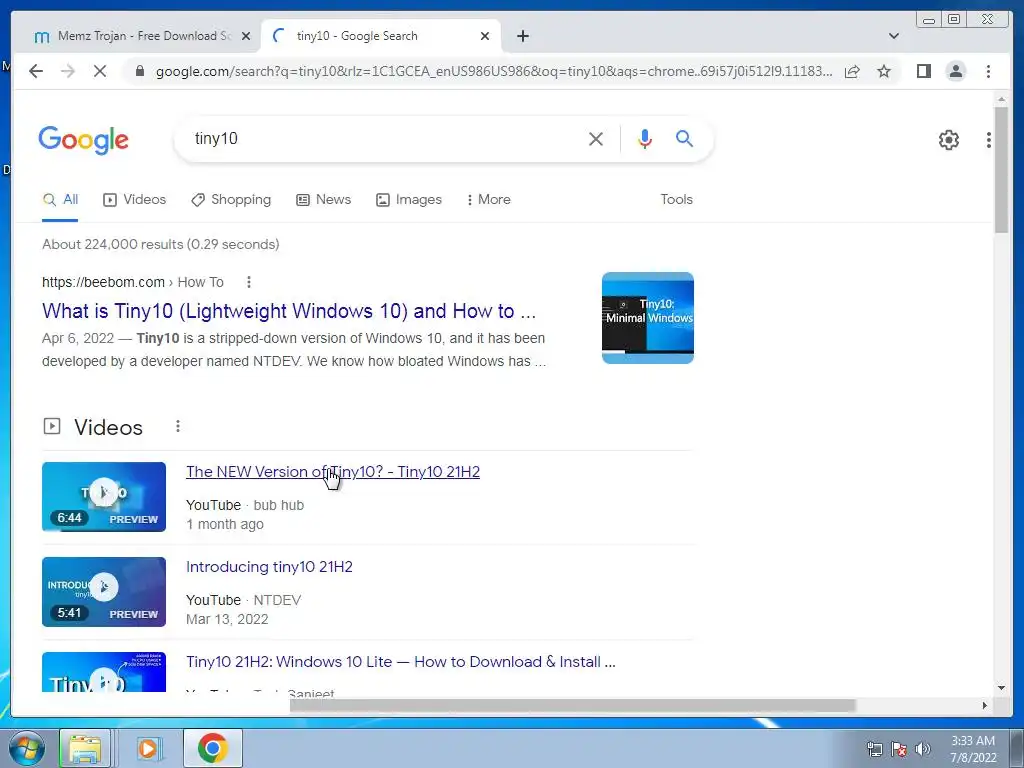Open Chrome's three-dot menu
The width and height of the screenshot is (1024, 768).
988,71
